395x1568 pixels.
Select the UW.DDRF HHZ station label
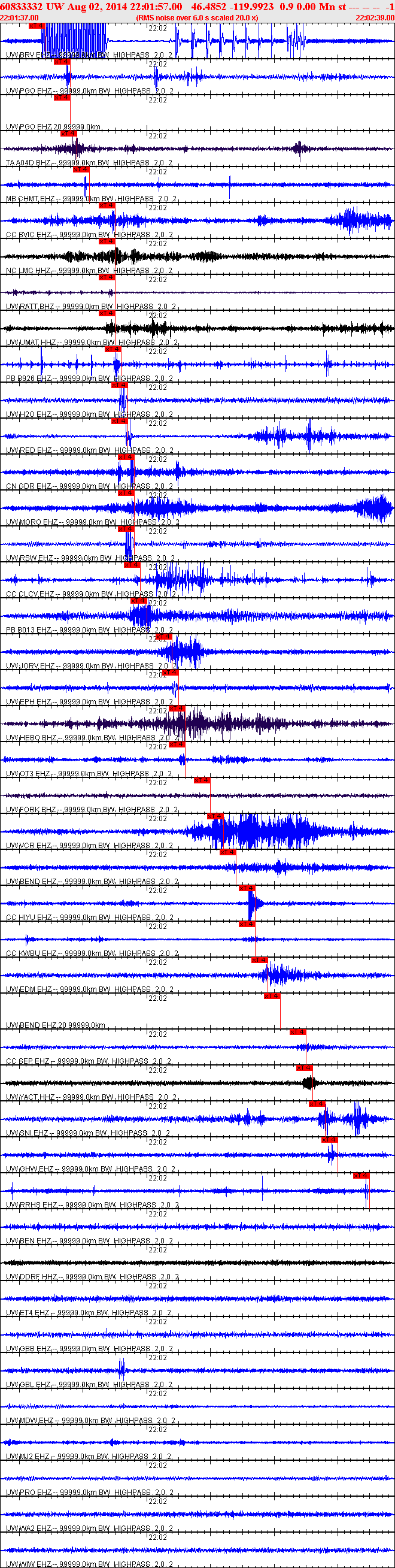tap(93, 1276)
